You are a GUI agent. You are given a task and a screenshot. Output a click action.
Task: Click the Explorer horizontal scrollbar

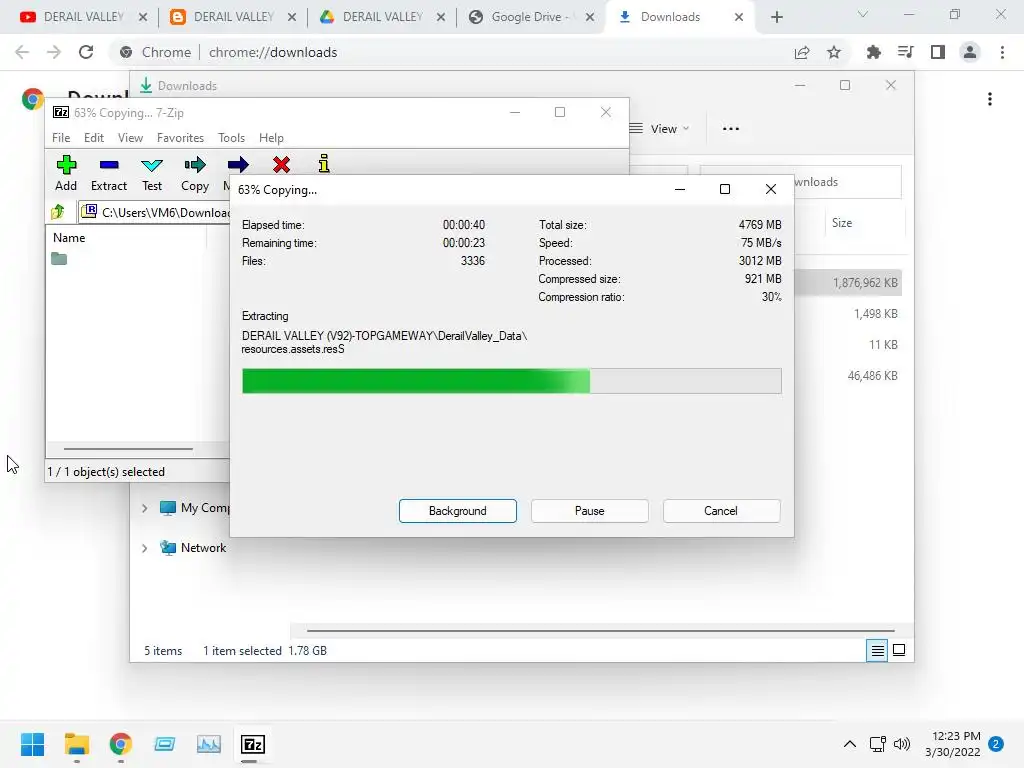600,631
